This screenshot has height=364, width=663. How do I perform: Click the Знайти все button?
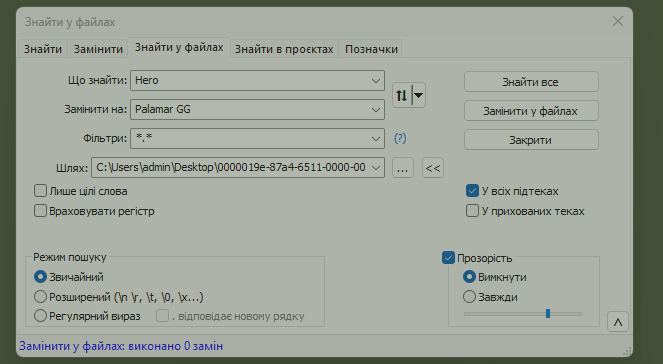[x=531, y=82]
